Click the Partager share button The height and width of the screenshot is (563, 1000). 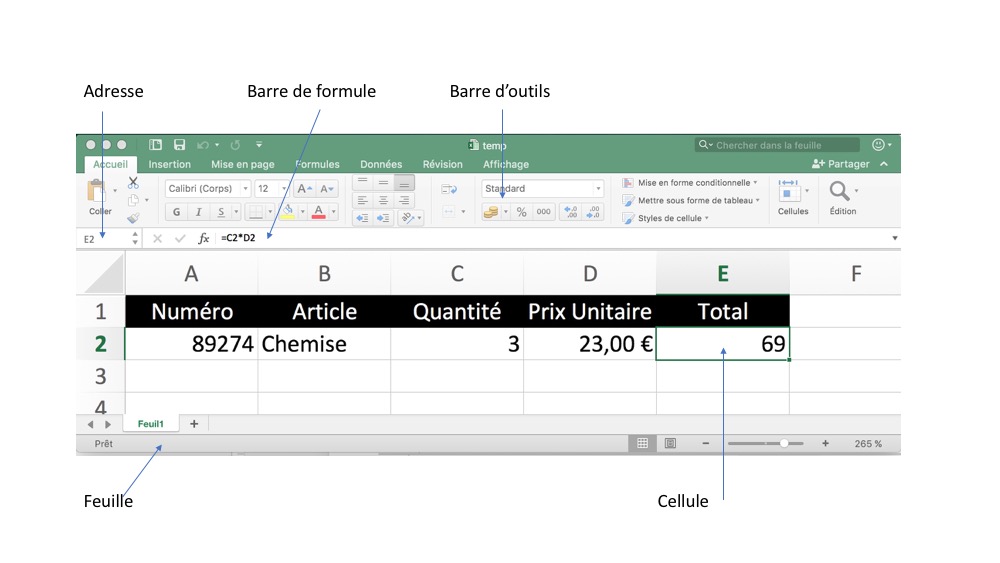pyautogui.click(x=841, y=164)
